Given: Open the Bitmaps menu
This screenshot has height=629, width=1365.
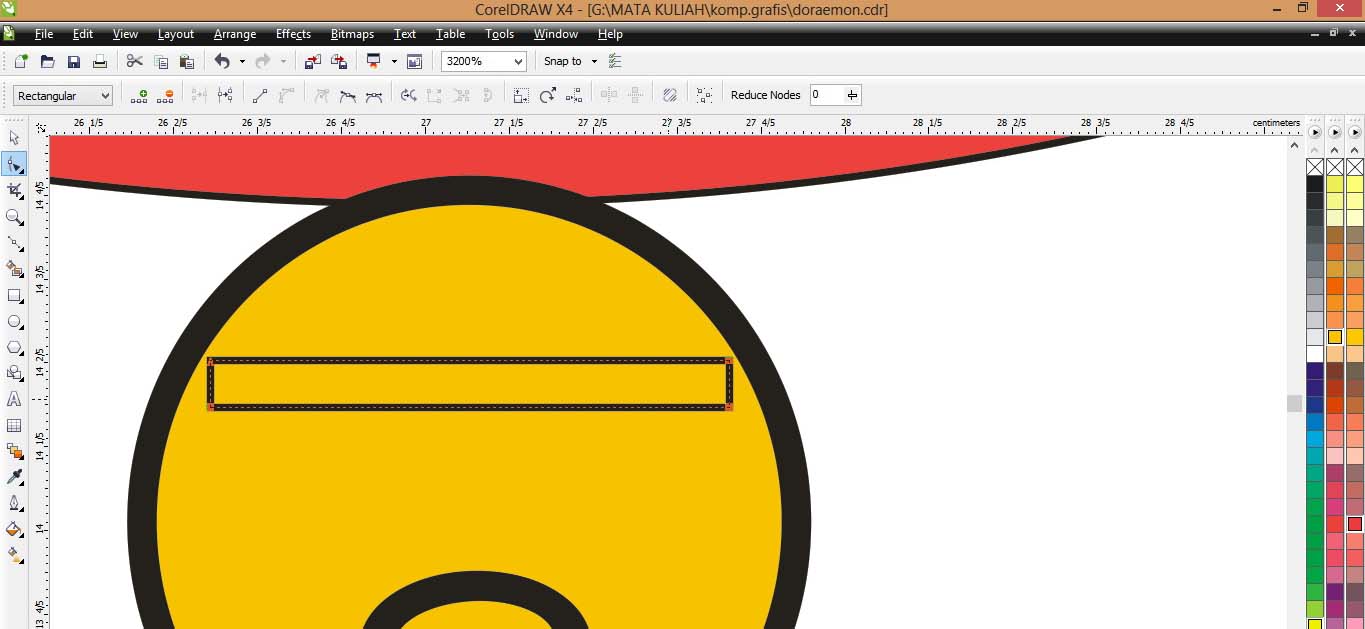Looking at the screenshot, I should click(352, 33).
